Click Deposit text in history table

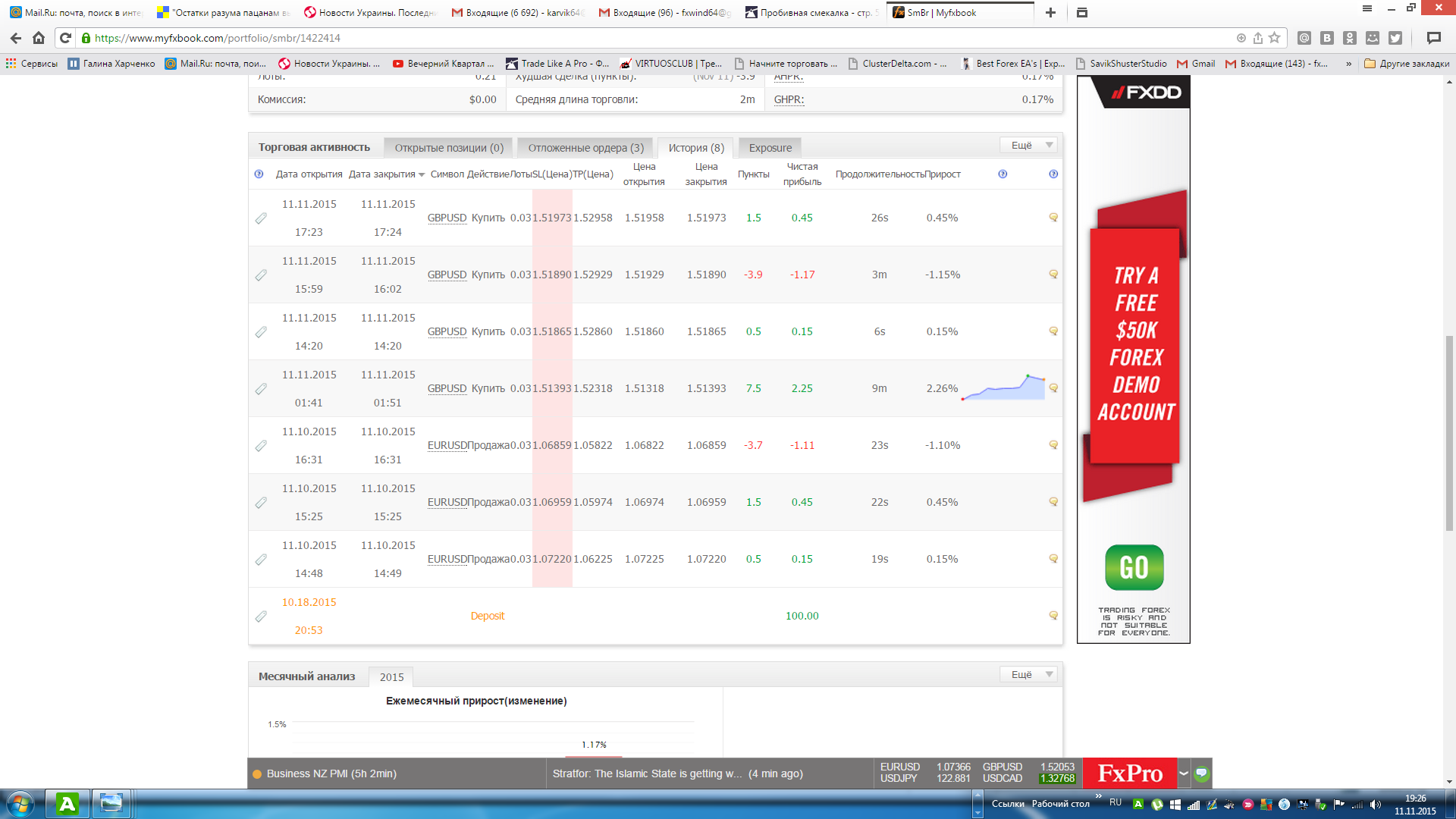pyautogui.click(x=487, y=616)
